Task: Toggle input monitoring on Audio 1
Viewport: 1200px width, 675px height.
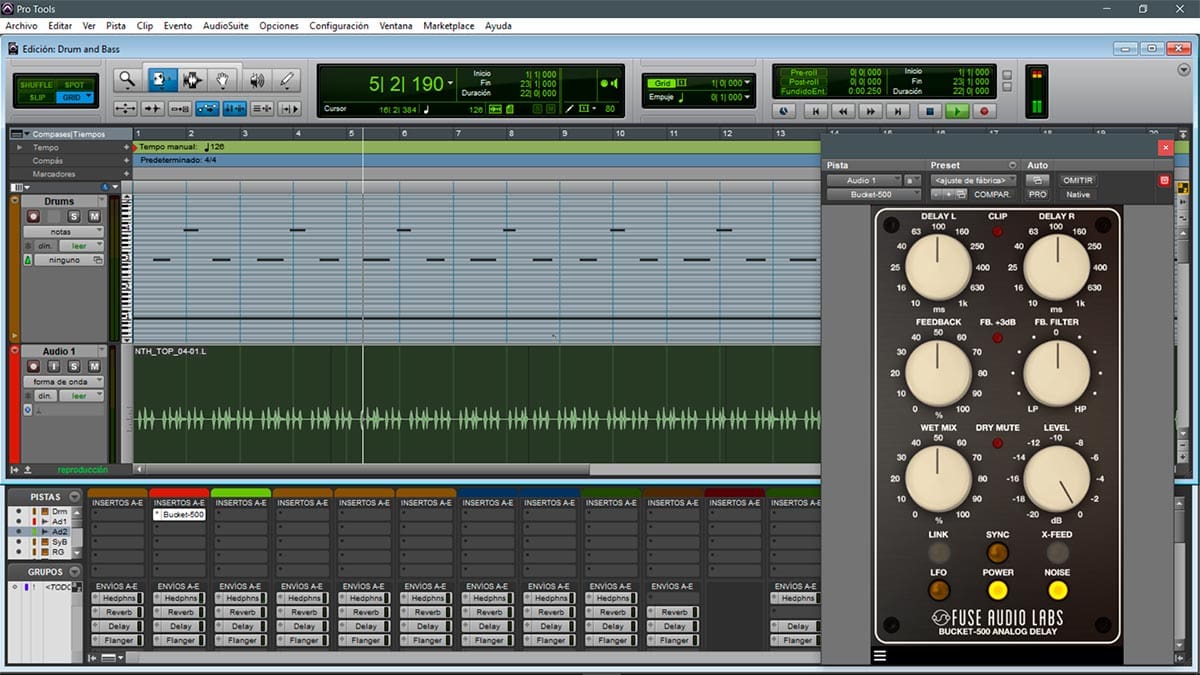Action: click(54, 367)
